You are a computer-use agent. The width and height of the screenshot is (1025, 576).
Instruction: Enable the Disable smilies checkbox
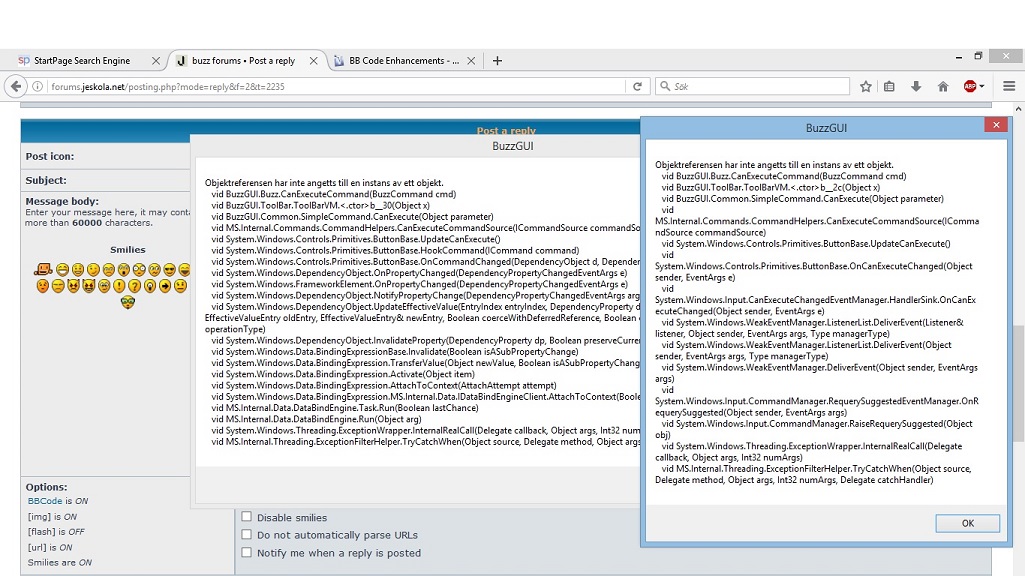[246, 517]
